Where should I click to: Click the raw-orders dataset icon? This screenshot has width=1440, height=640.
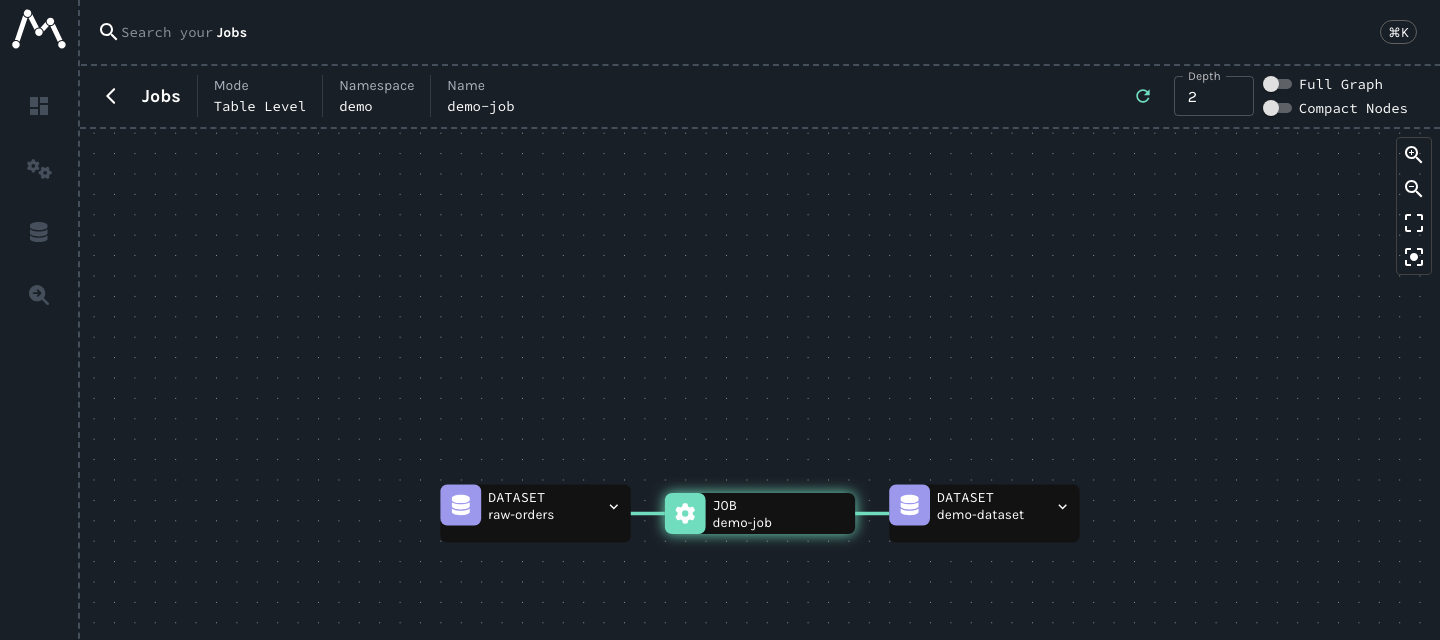pyautogui.click(x=461, y=505)
